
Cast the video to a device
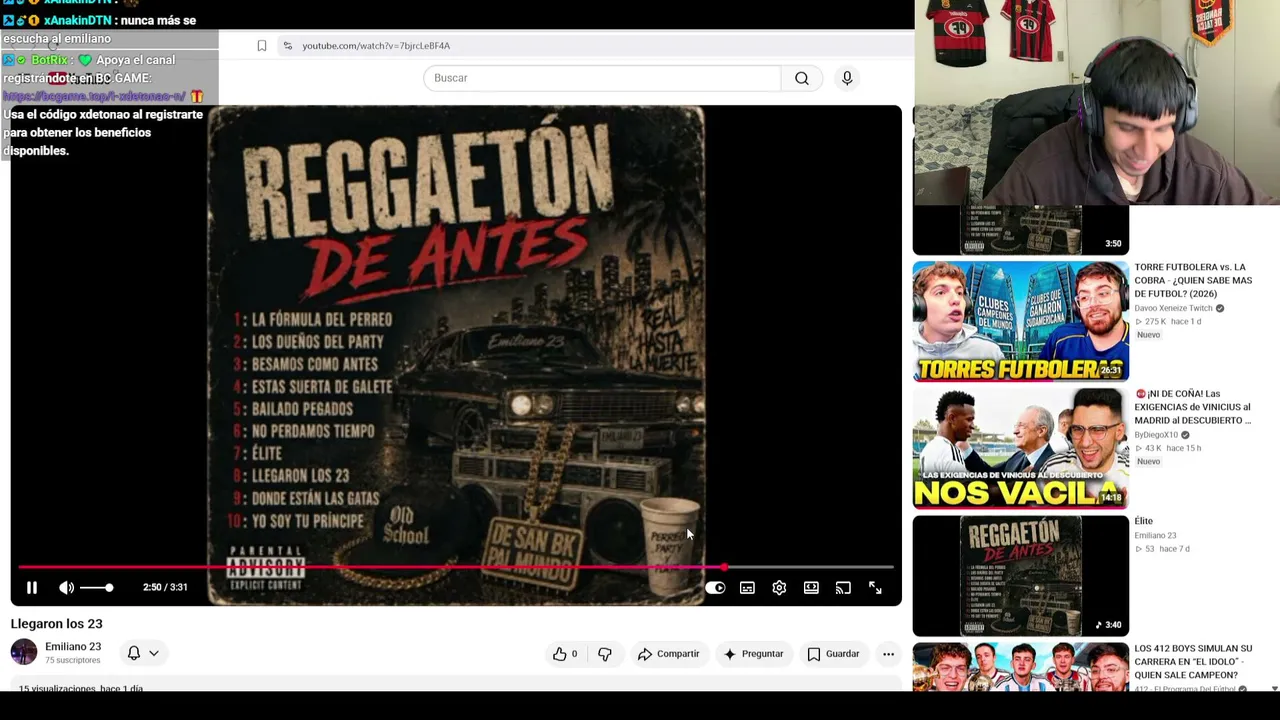(843, 588)
